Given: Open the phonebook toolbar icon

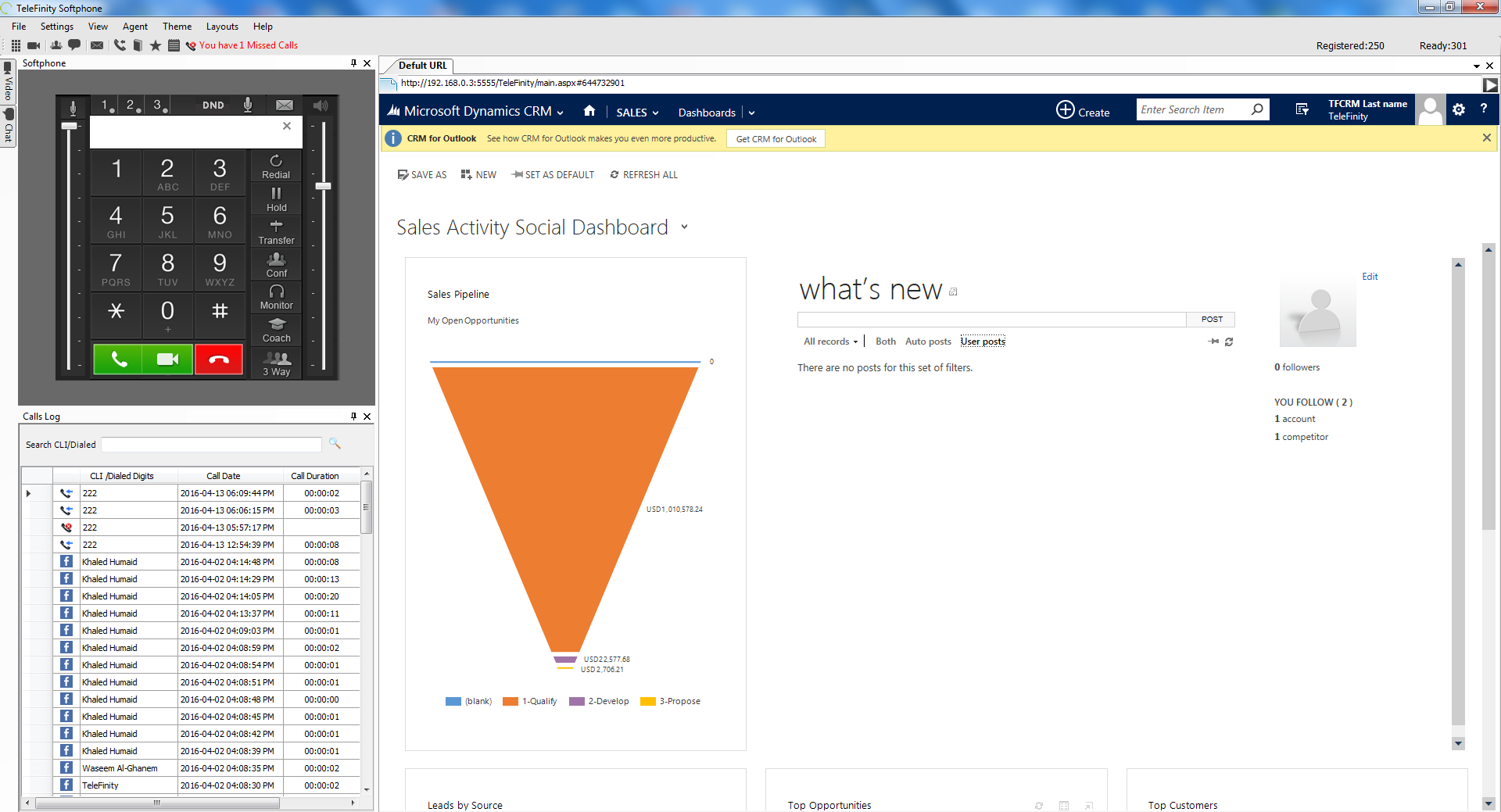Looking at the screenshot, I should [138, 45].
